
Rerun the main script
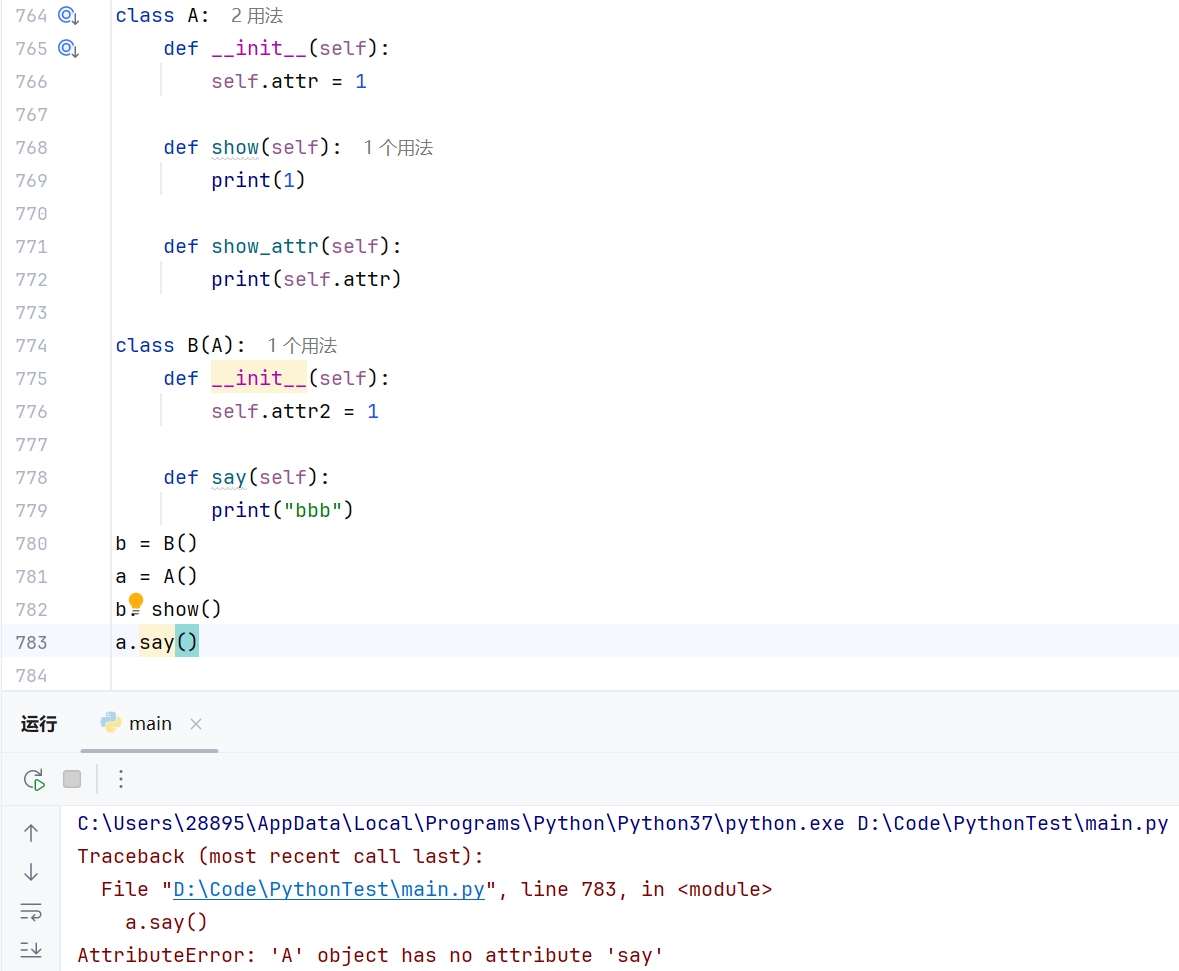[34, 779]
